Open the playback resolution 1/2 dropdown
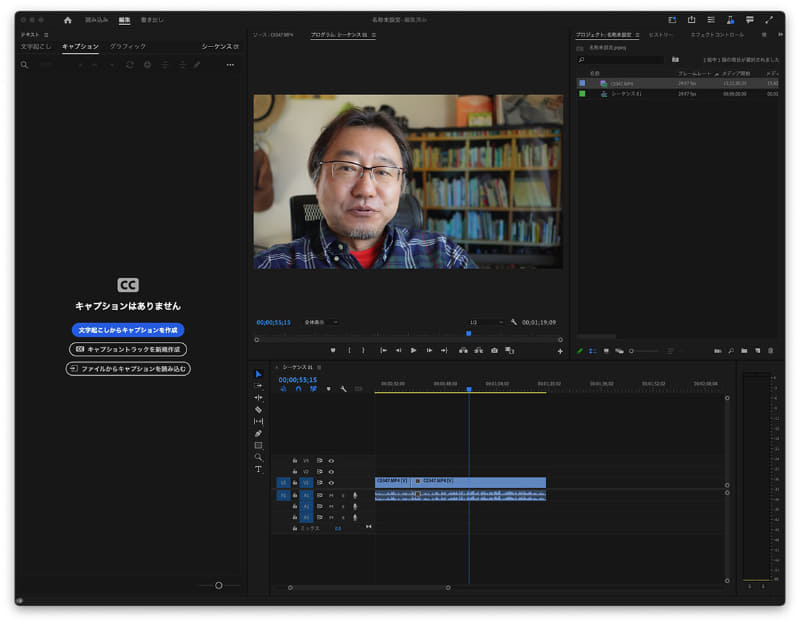This screenshot has height=624, width=800. coord(486,322)
